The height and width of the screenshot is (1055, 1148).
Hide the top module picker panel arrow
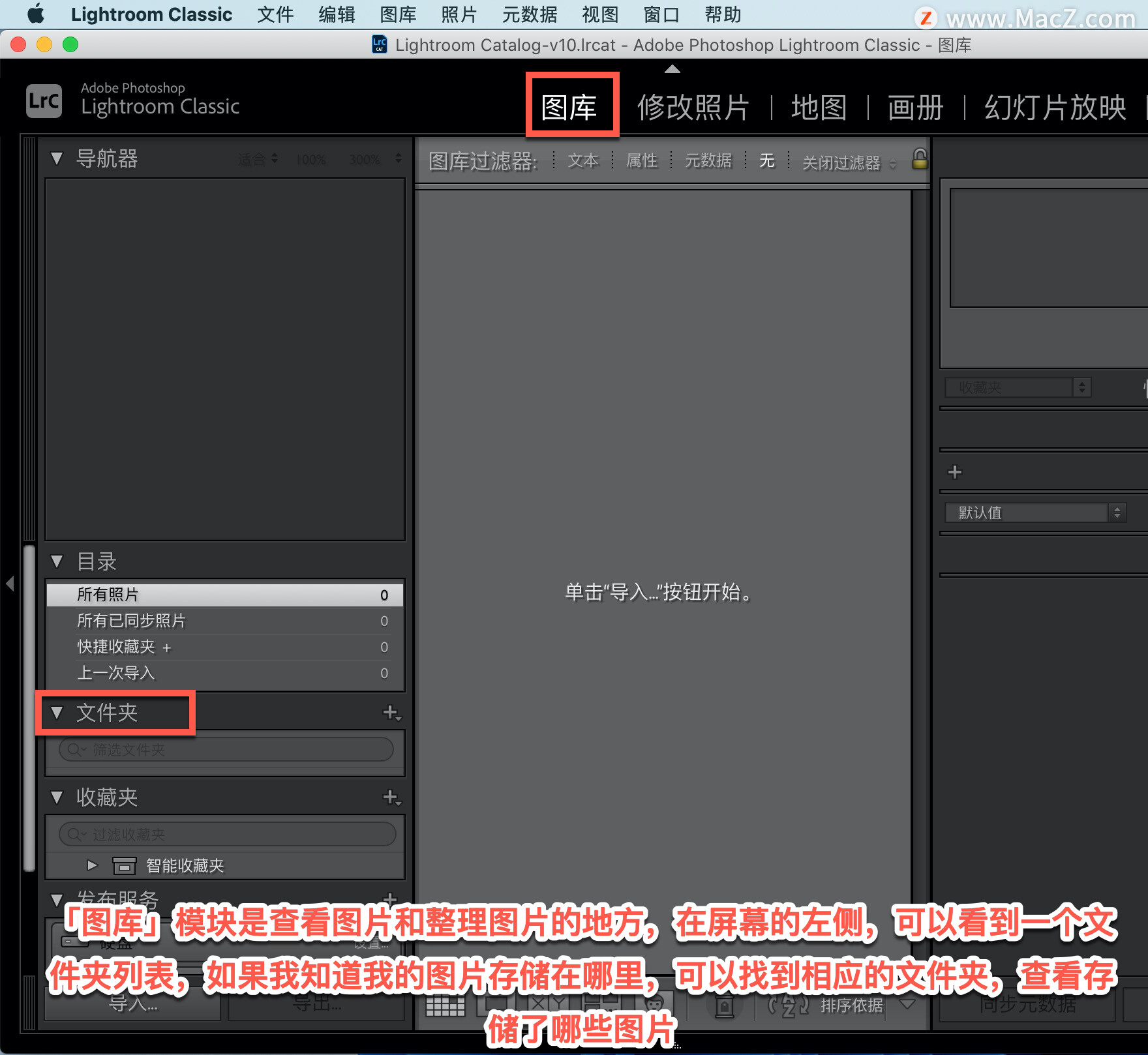click(x=672, y=68)
